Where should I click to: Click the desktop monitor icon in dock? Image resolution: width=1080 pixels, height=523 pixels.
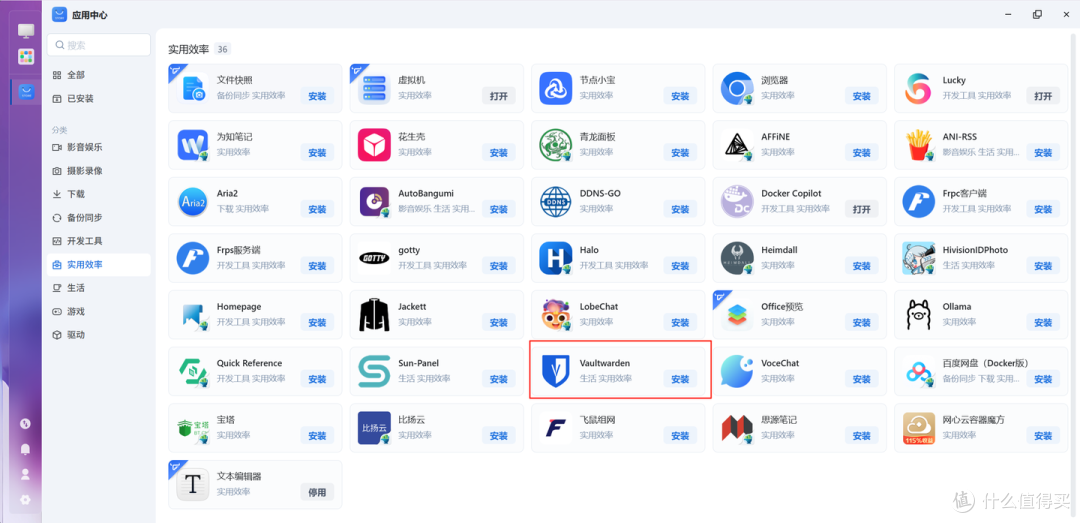pos(25,31)
